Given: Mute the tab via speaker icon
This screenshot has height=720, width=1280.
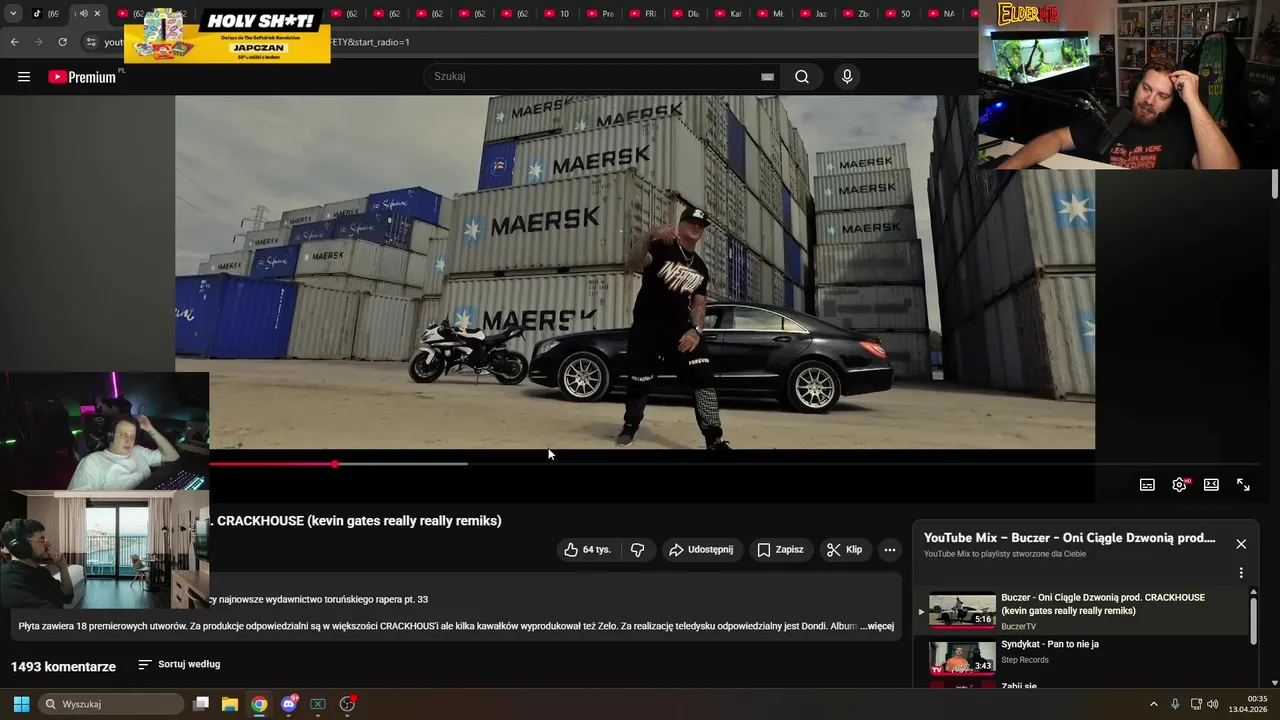Looking at the screenshot, I should pos(83,14).
